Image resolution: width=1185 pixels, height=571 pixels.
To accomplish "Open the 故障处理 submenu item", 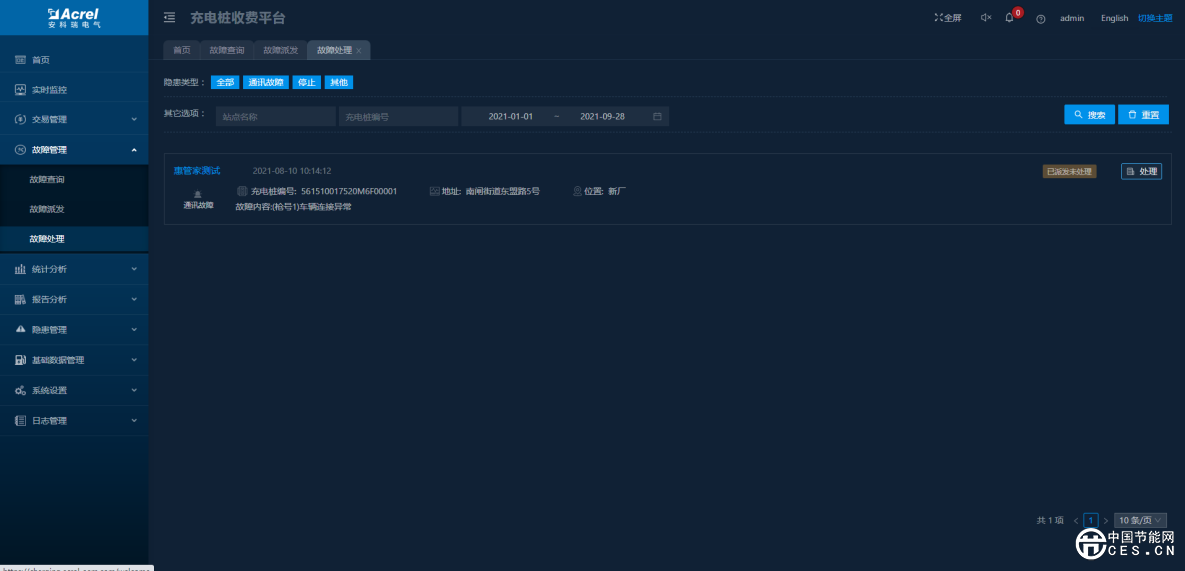I will pos(74,239).
